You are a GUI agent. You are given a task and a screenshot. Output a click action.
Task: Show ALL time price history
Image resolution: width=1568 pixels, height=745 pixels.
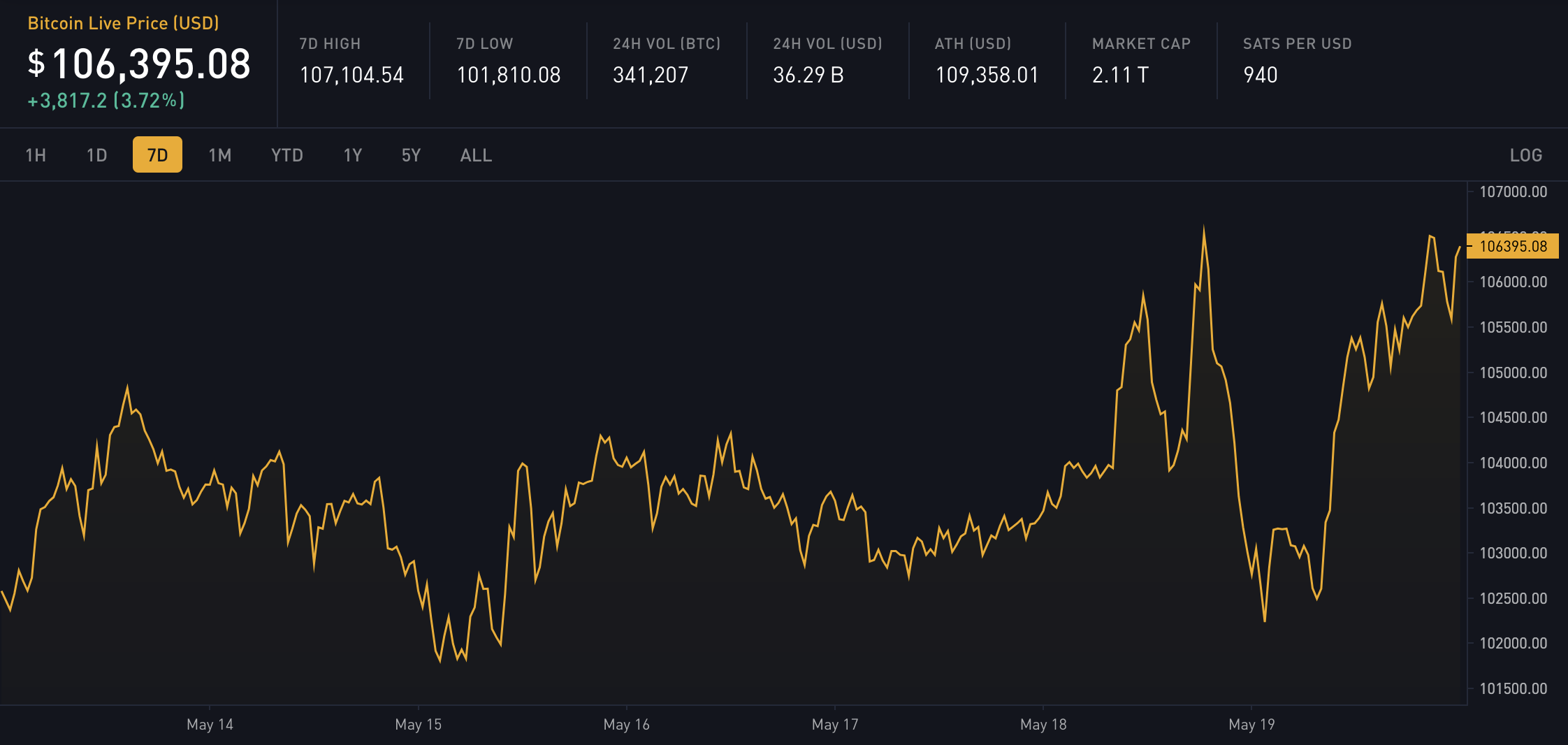(x=476, y=155)
